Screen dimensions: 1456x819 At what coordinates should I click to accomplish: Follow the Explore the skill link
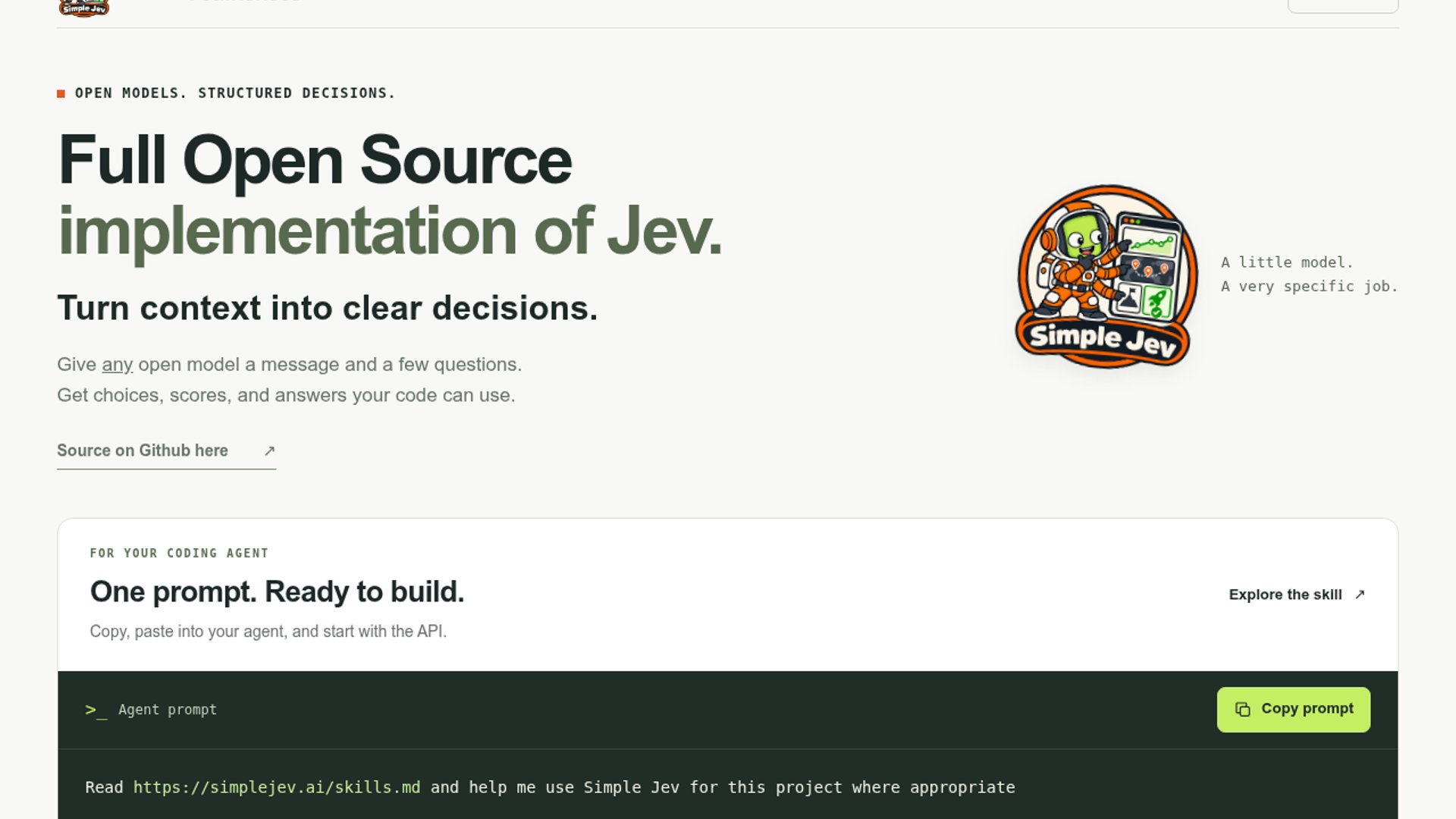1297,595
